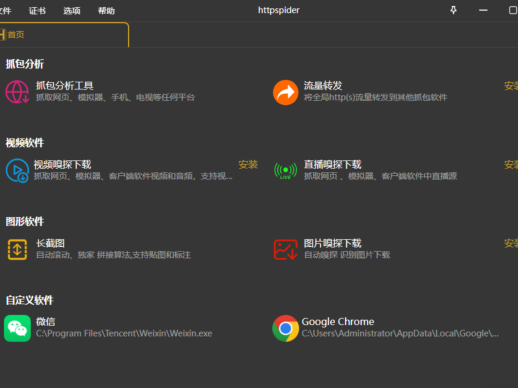The width and height of the screenshot is (518, 388).
Task: Open the 证书 menu
Action: (x=37, y=11)
